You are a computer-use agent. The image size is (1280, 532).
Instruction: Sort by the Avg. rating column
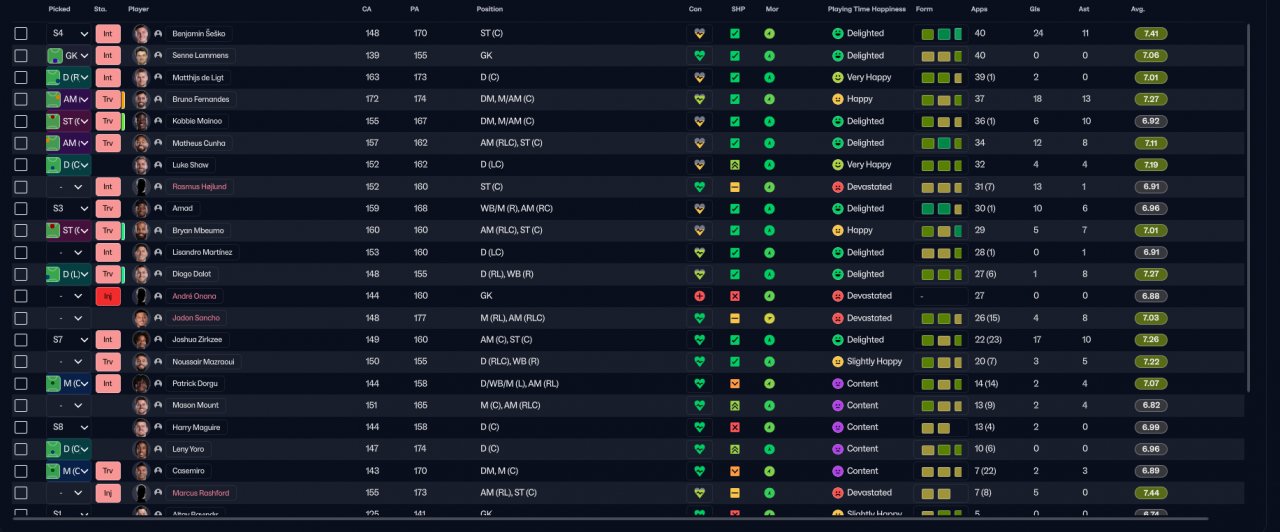[1138, 9]
